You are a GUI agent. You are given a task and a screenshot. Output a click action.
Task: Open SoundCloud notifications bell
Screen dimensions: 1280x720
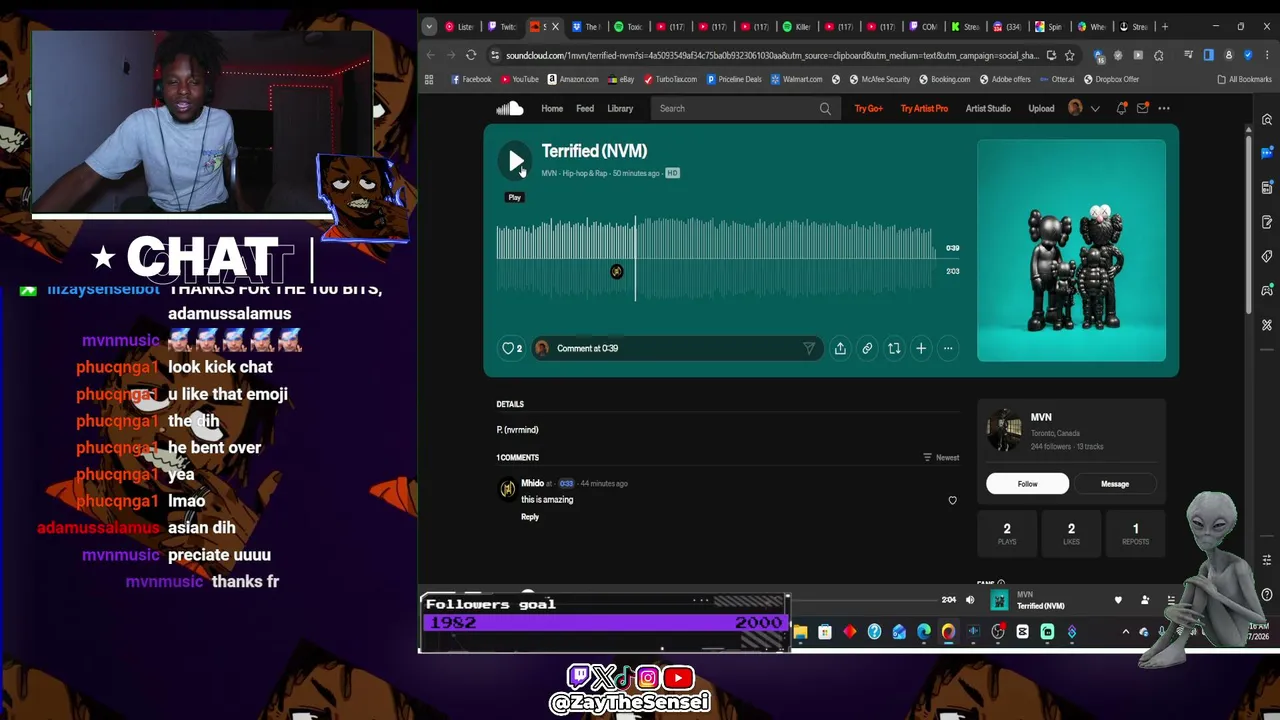1122,108
